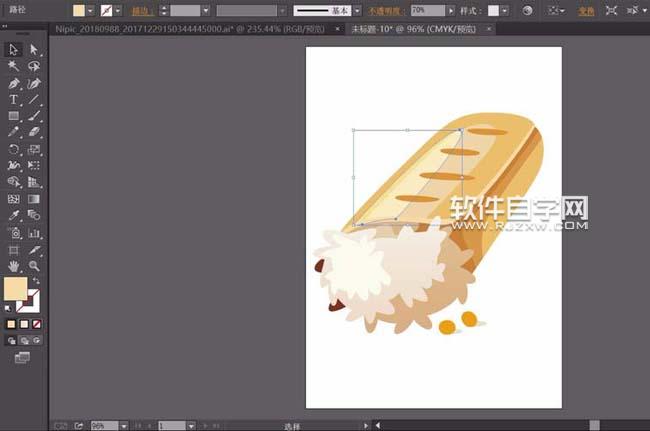The image size is (650, 431).
Task: Select the Lasso tool
Action: click(x=34, y=66)
